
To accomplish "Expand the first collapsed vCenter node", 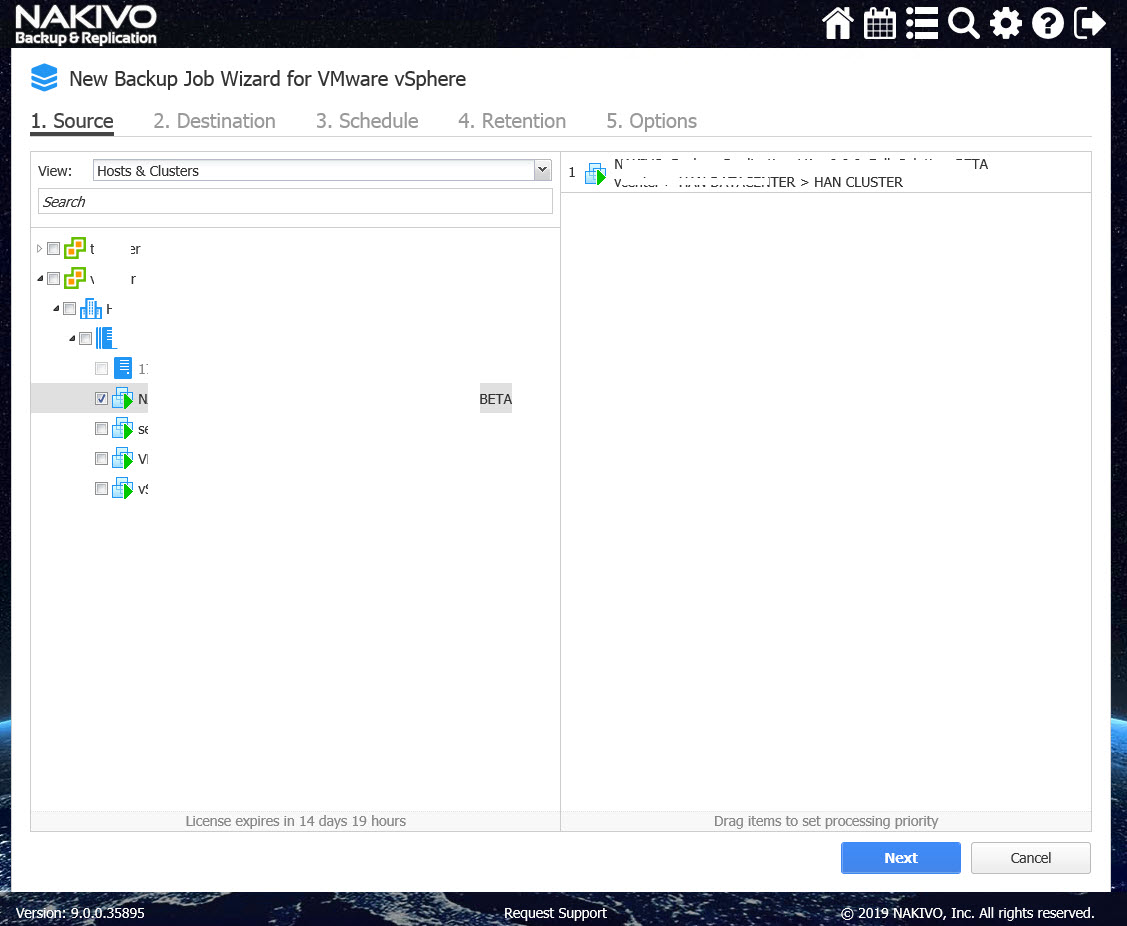I will pyautogui.click(x=40, y=249).
